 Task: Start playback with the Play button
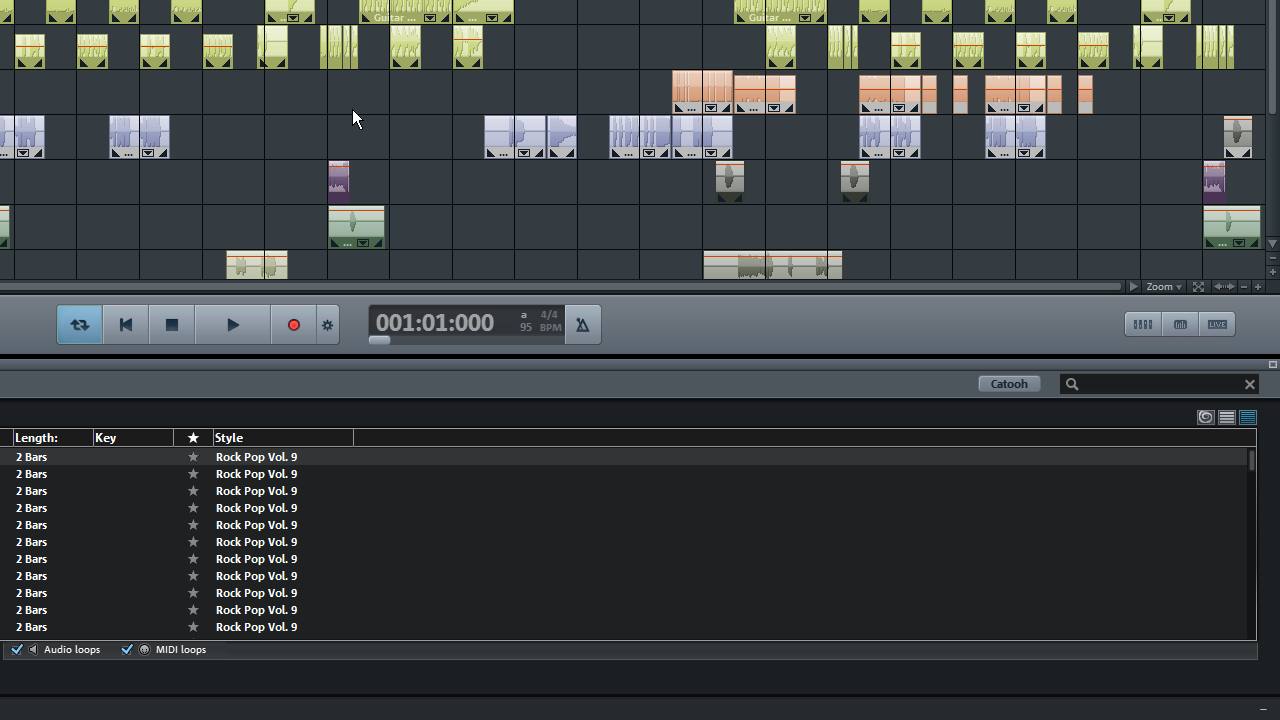(233, 325)
